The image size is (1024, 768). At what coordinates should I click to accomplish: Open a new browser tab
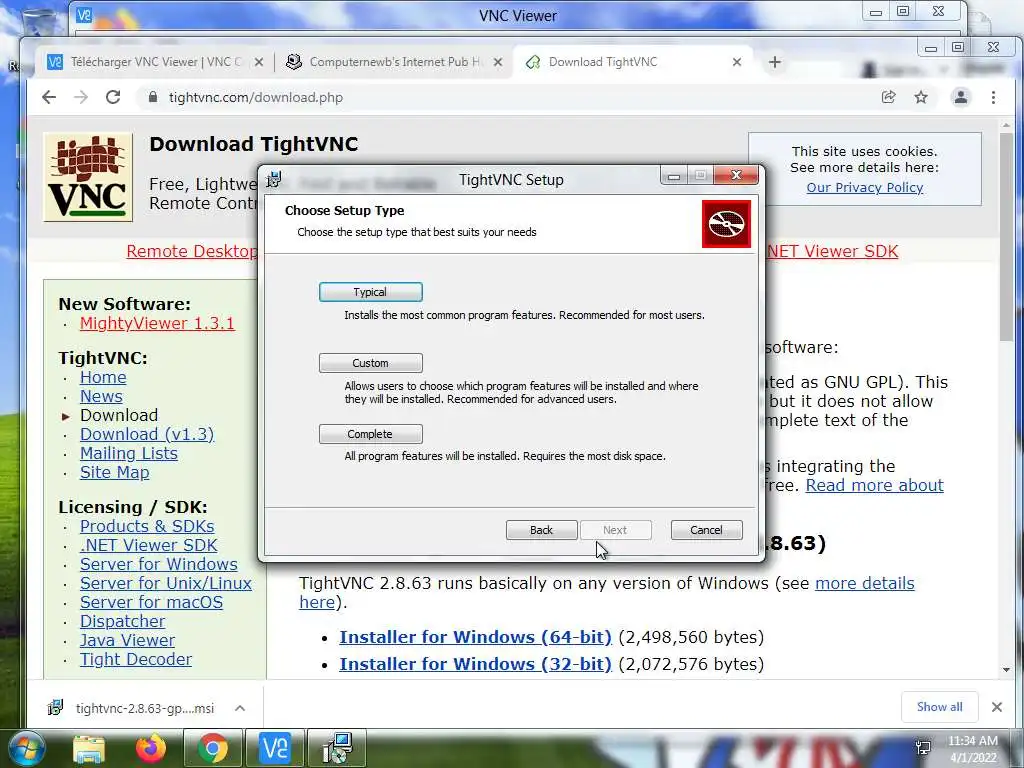[x=775, y=62]
